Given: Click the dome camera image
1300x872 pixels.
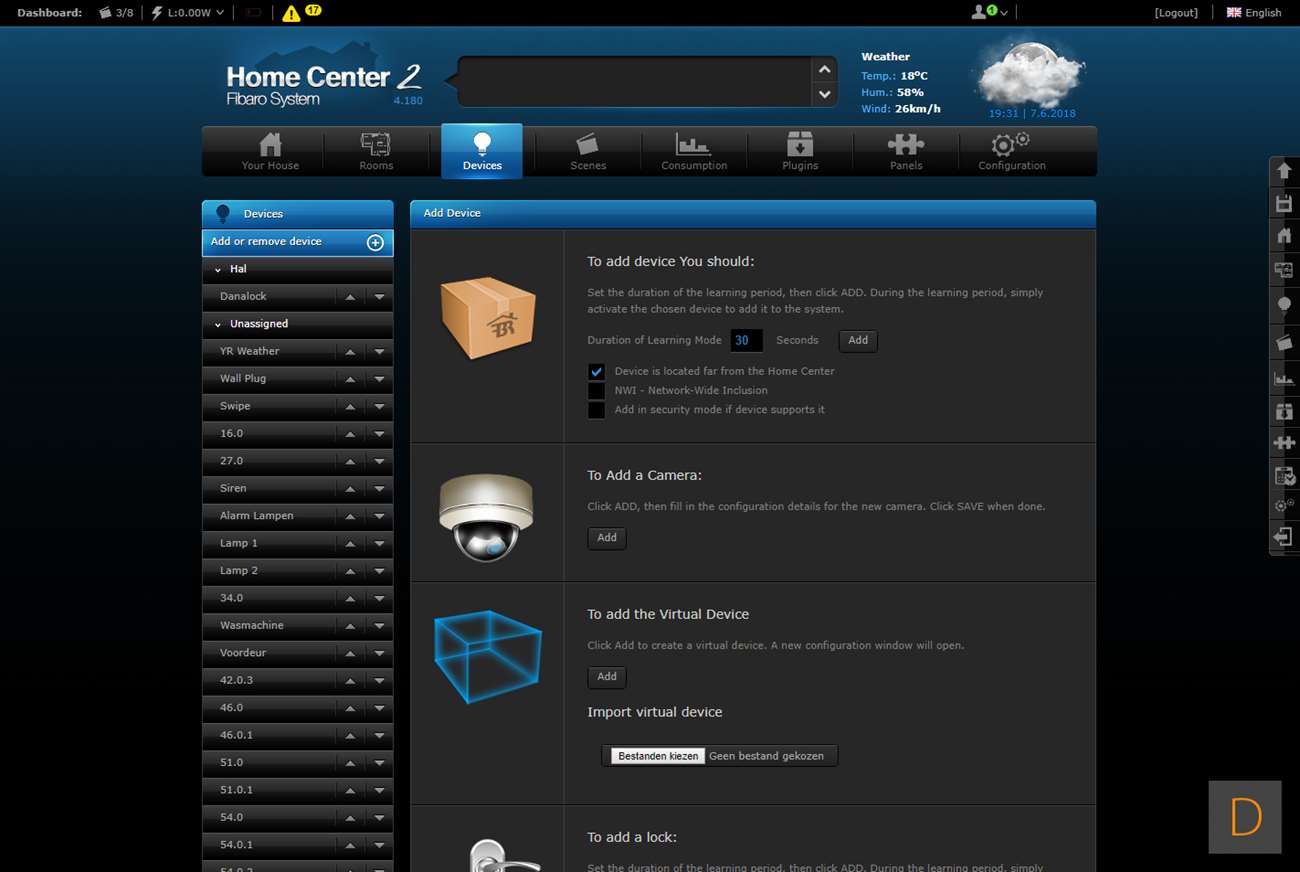Looking at the screenshot, I should (x=486, y=516).
